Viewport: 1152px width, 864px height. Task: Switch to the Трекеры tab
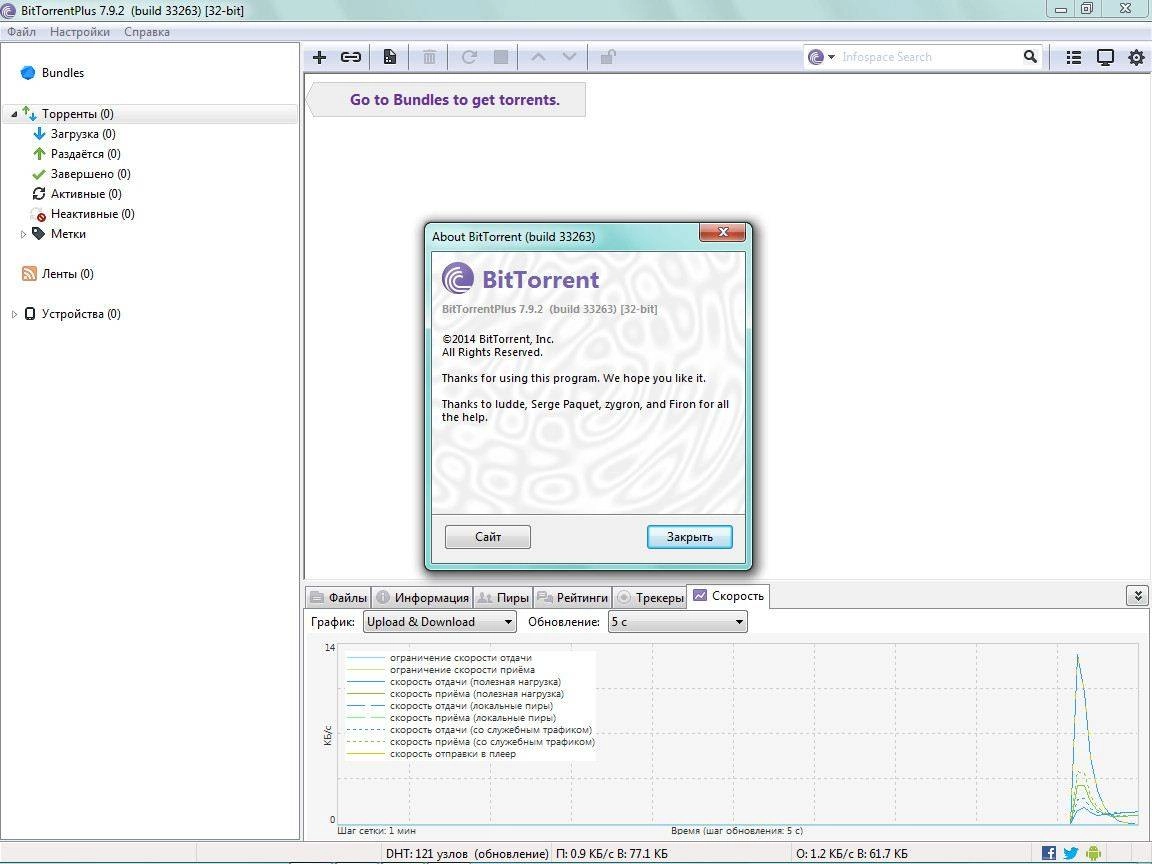click(x=650, y=597)
